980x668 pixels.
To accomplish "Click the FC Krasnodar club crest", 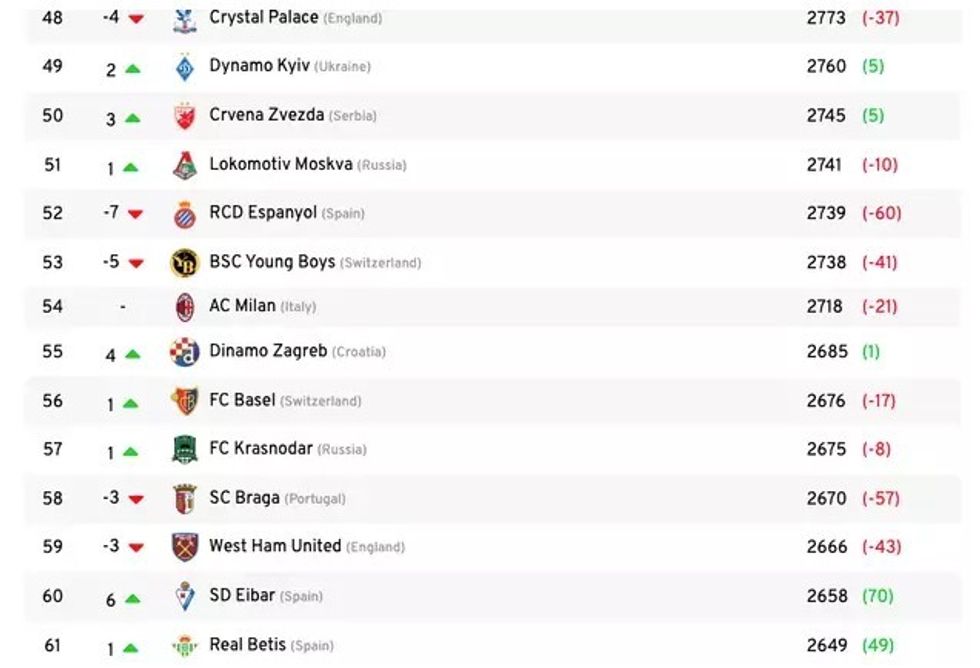I will click(x=185, y=450).
